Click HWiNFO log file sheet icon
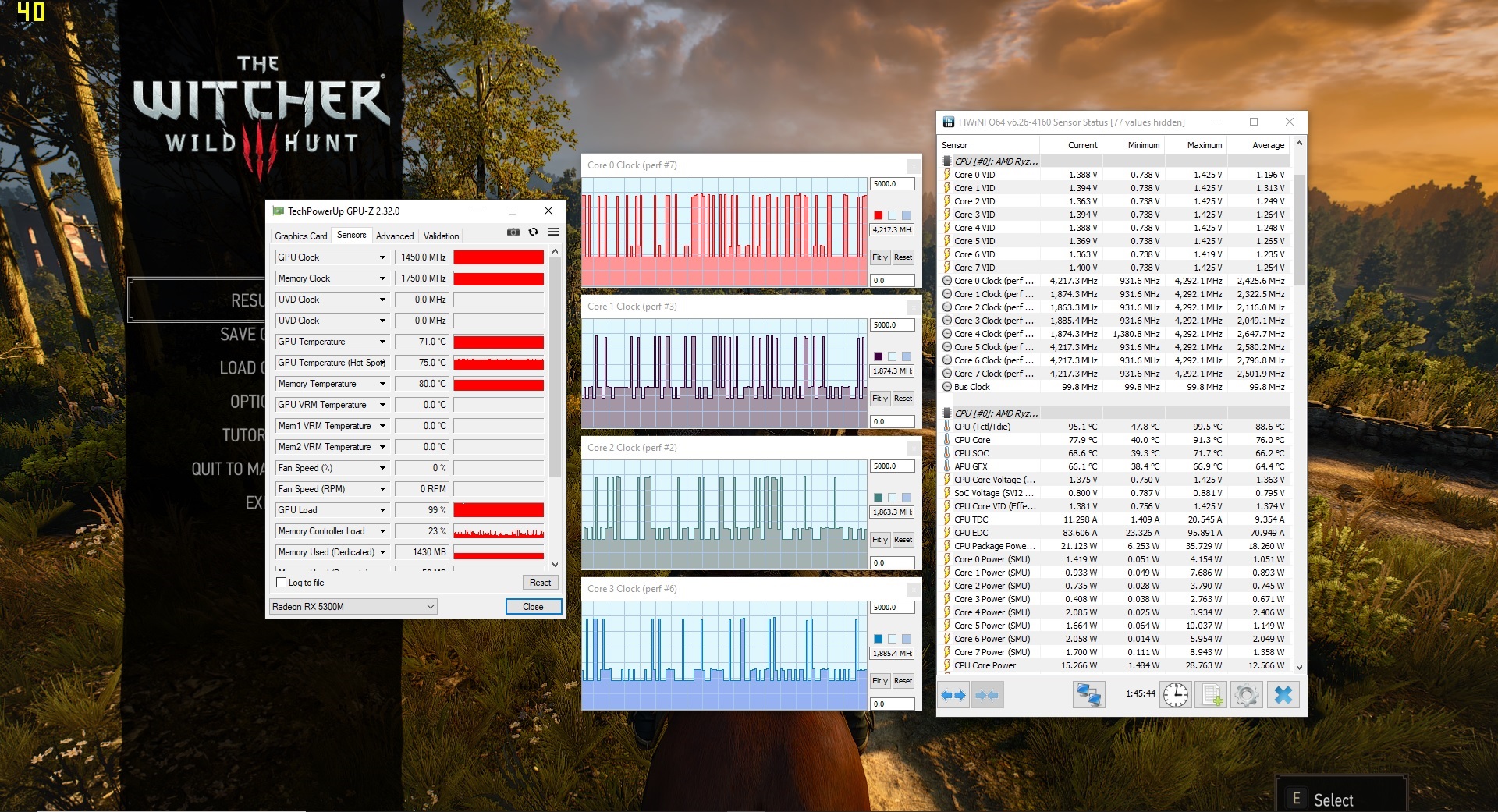 [x=1212, y=694]
